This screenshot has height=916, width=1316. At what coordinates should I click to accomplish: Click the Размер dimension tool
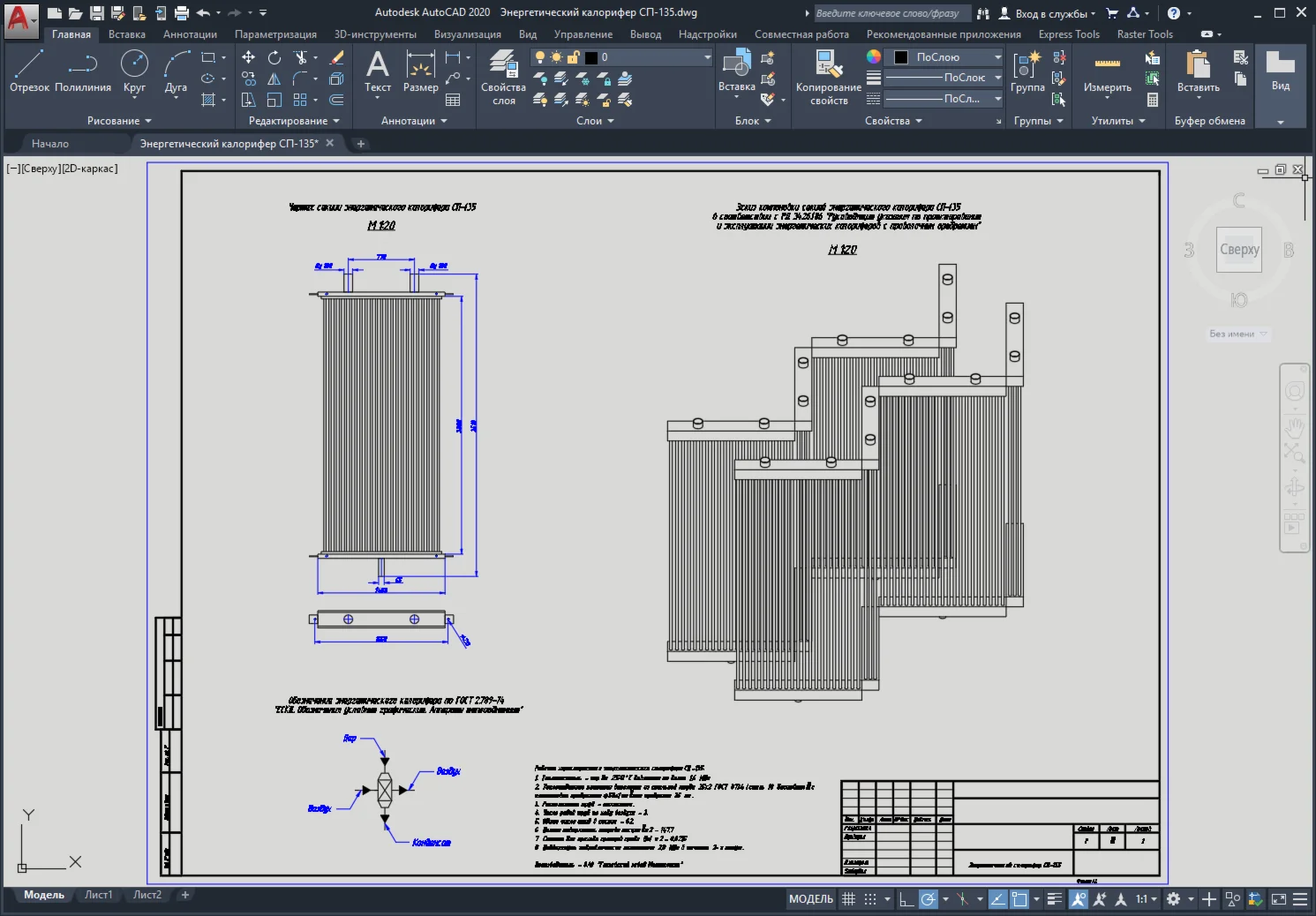420,71
